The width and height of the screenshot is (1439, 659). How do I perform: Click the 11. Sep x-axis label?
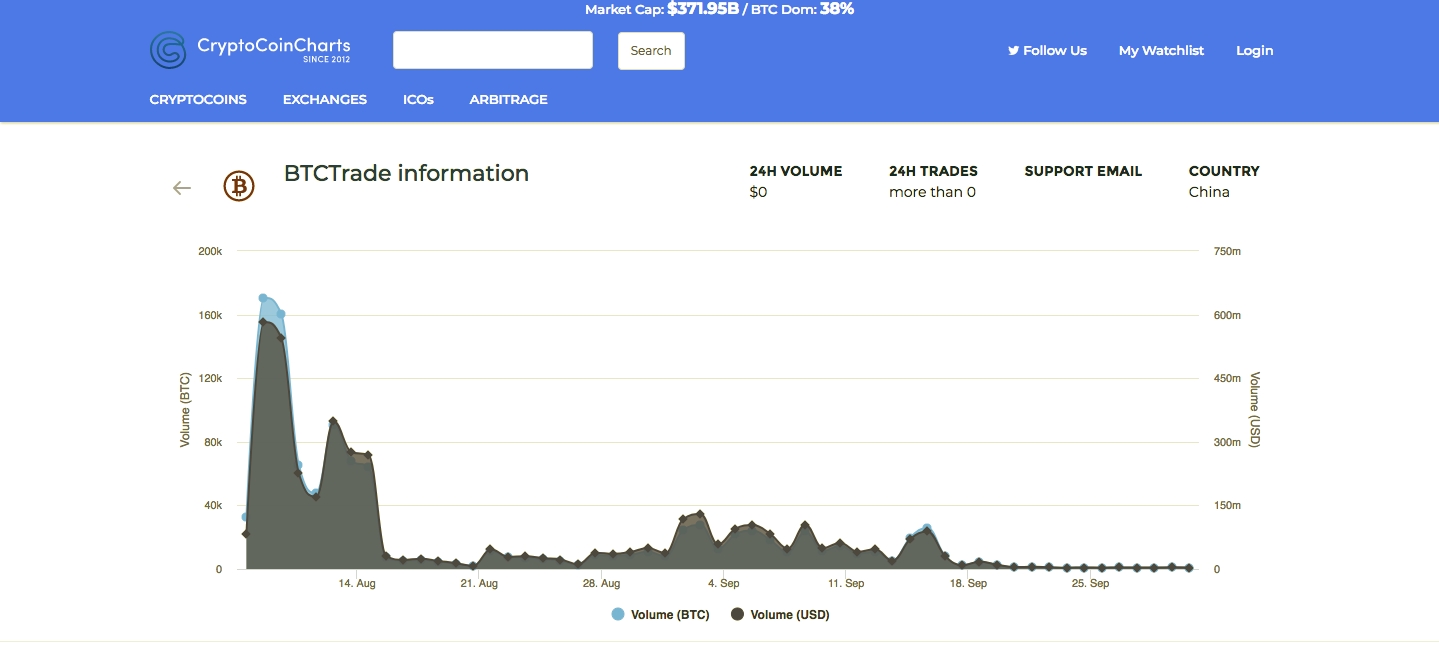846,583
